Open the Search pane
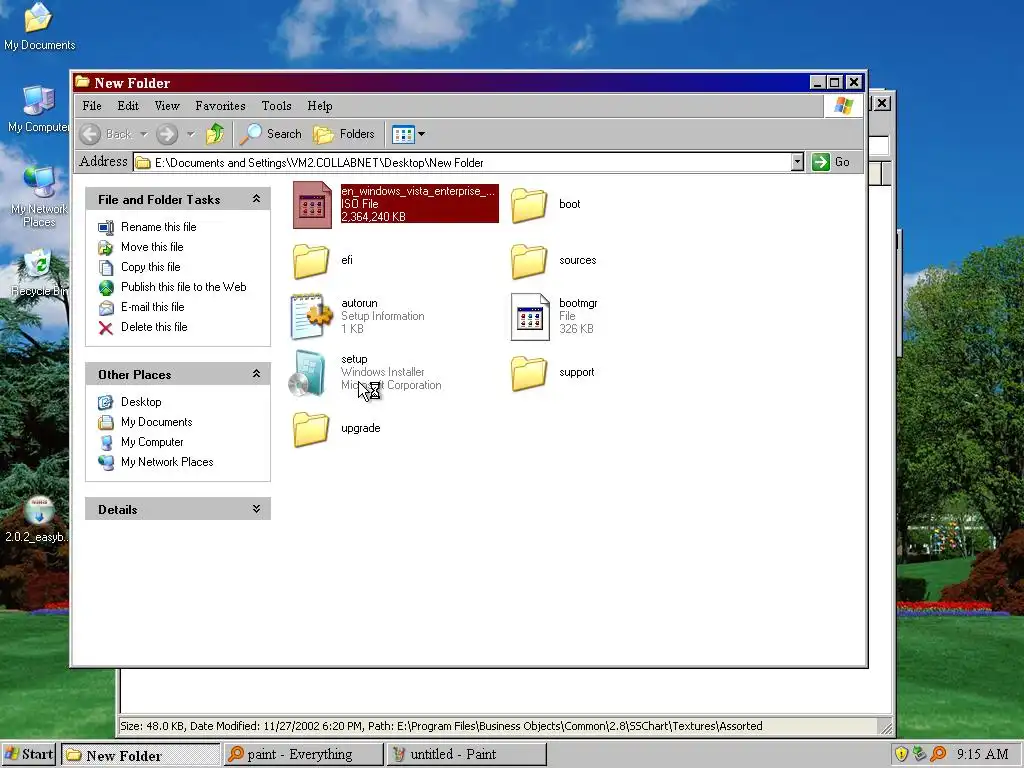Viewport: 1024px width, 768px height. tap(270, 134)
